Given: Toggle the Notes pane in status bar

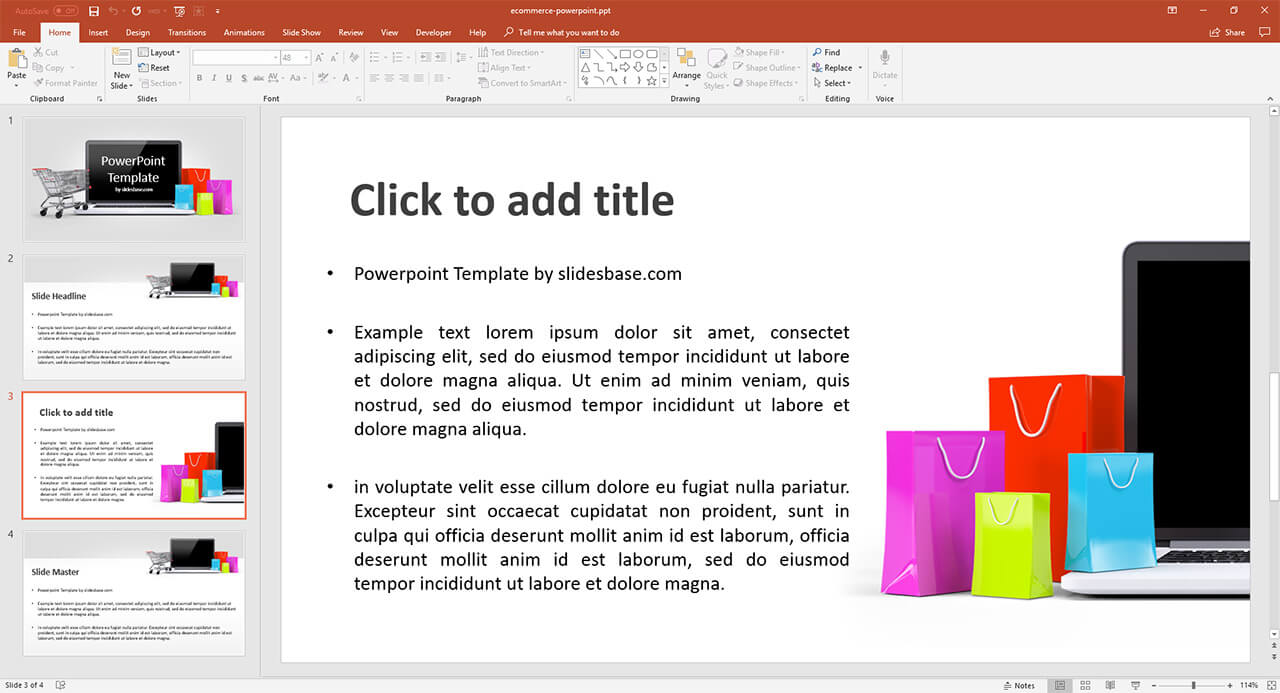Looking at the screenshot, I should click(1018, 685).
